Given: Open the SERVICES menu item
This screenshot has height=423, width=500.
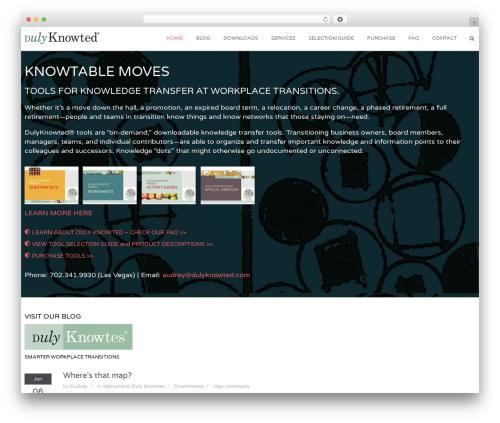Looking at the screenshot, I should [283, 38].
